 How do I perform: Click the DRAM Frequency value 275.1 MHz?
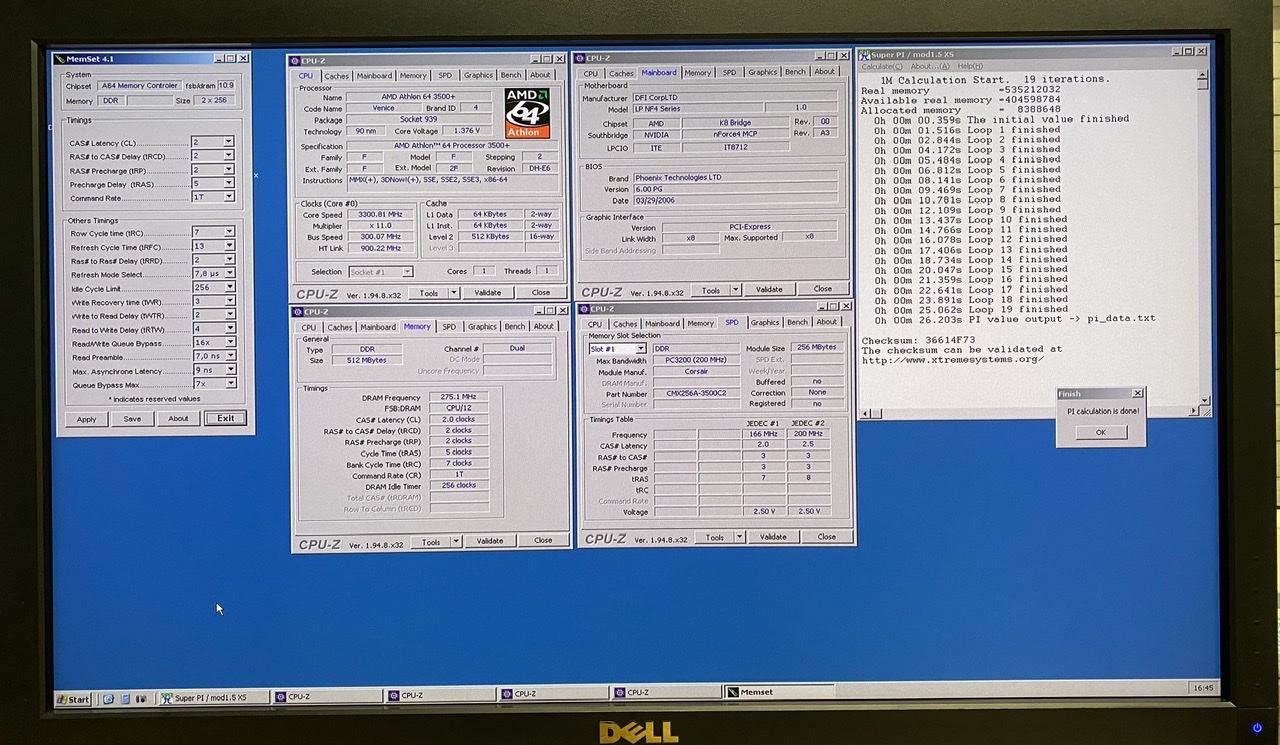459,397
